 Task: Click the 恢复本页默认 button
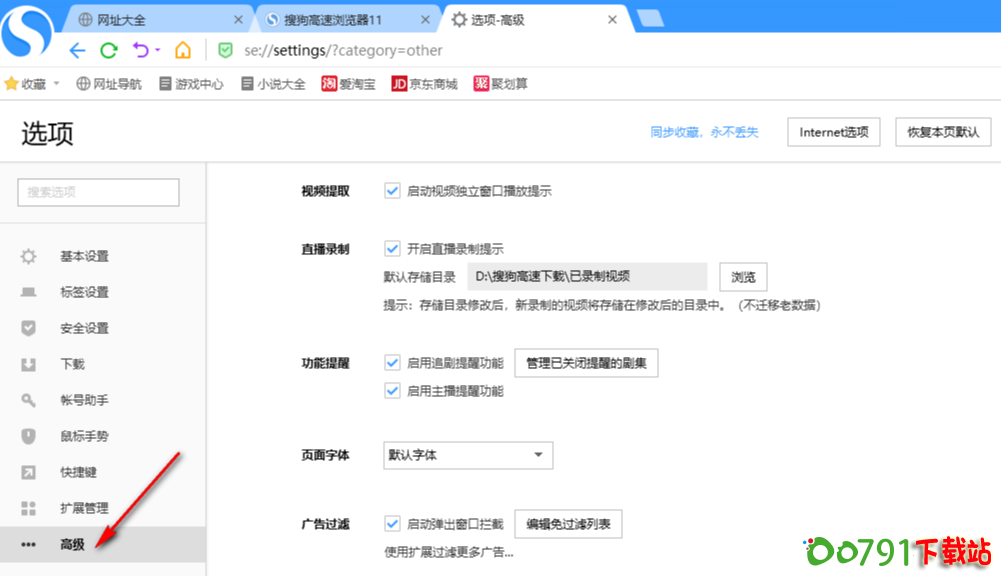[942, 132]
